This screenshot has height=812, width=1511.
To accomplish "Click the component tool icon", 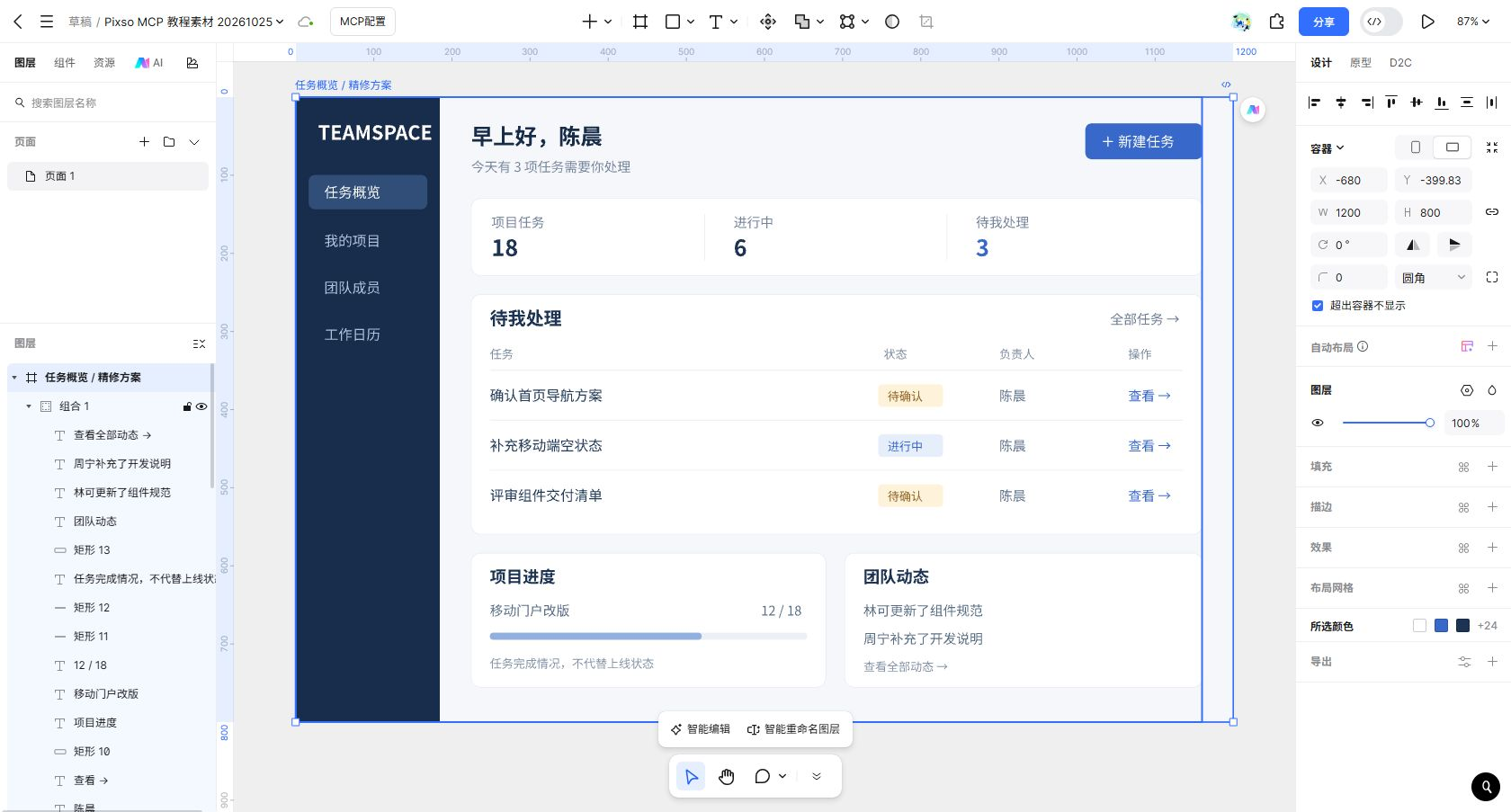I will tap(768, 22).
